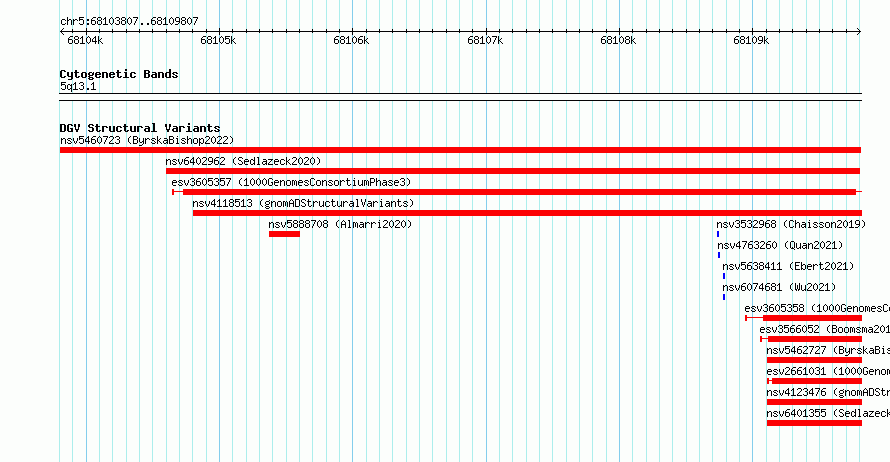Open the nsv6402962 (Sedlazeck2020) variant label
This screenshot has width=890, height=462.
tap(244, 161)
